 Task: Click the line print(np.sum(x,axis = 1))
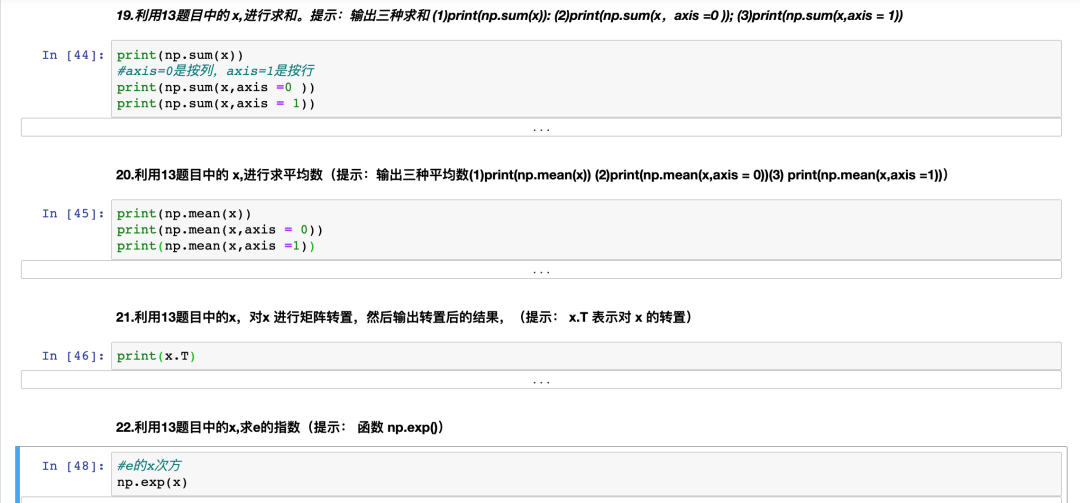[216, 103]
